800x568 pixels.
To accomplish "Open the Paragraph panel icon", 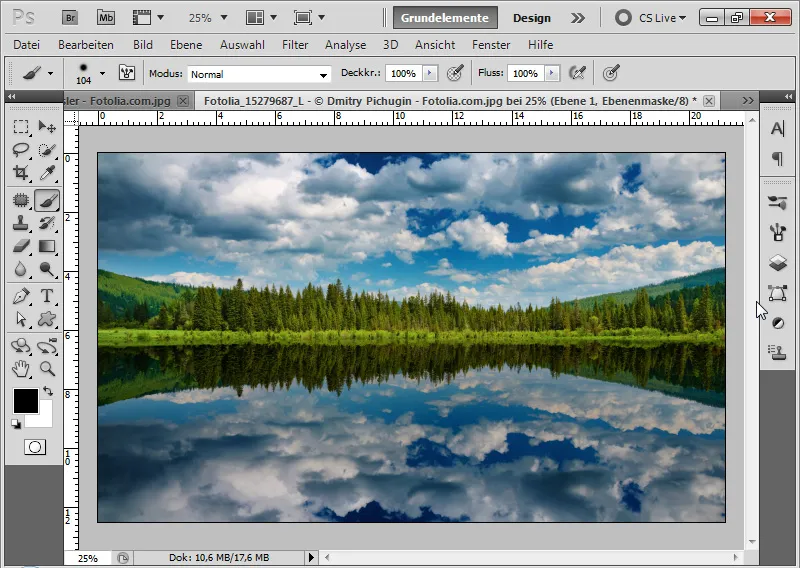I will 777,159.
